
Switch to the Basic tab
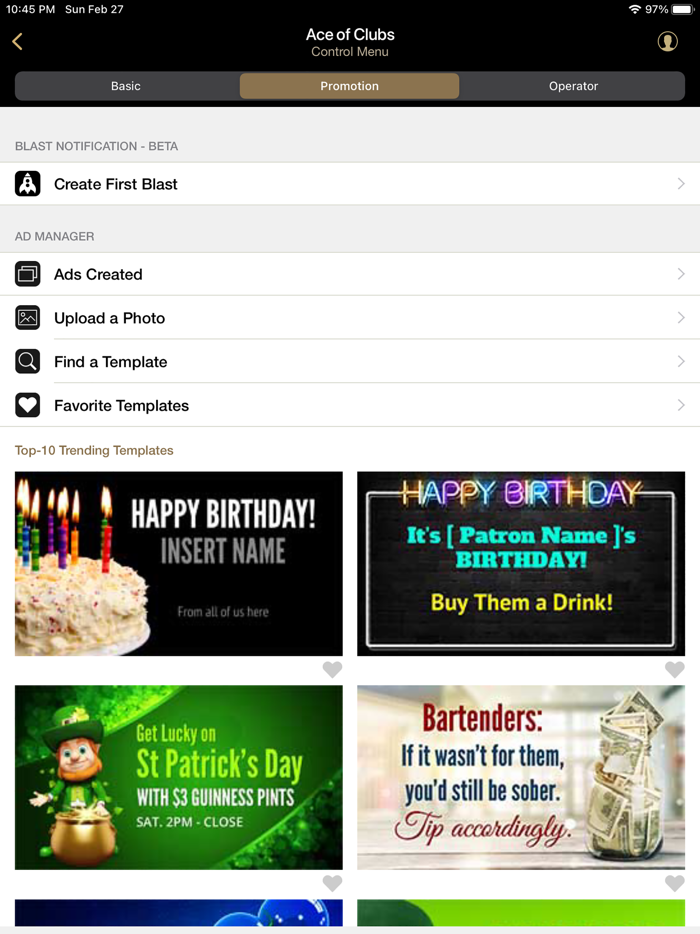click(x=126, y=86)
